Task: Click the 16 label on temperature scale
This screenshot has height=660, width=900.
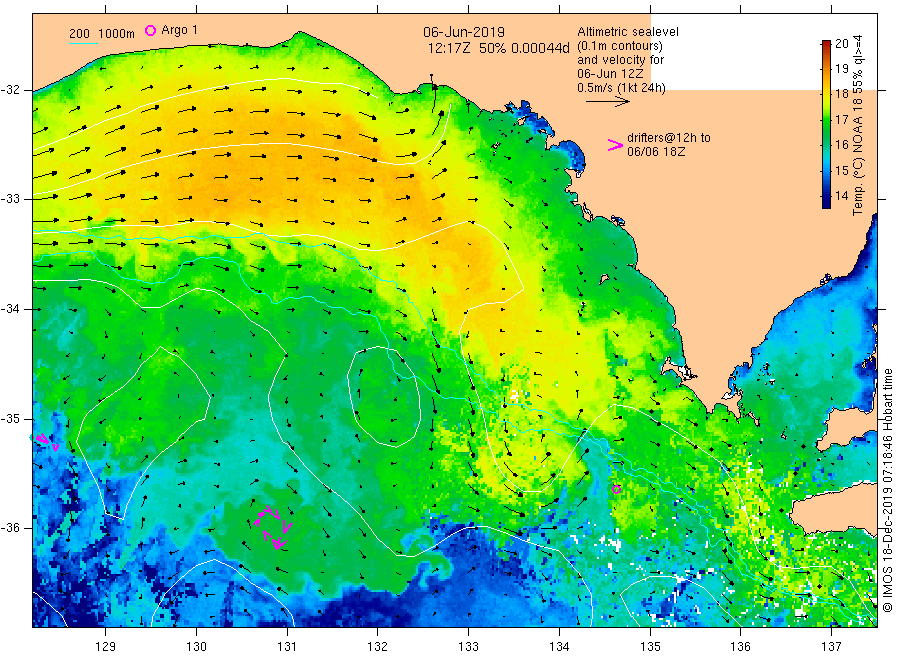Action: click(x=841, y=145)
